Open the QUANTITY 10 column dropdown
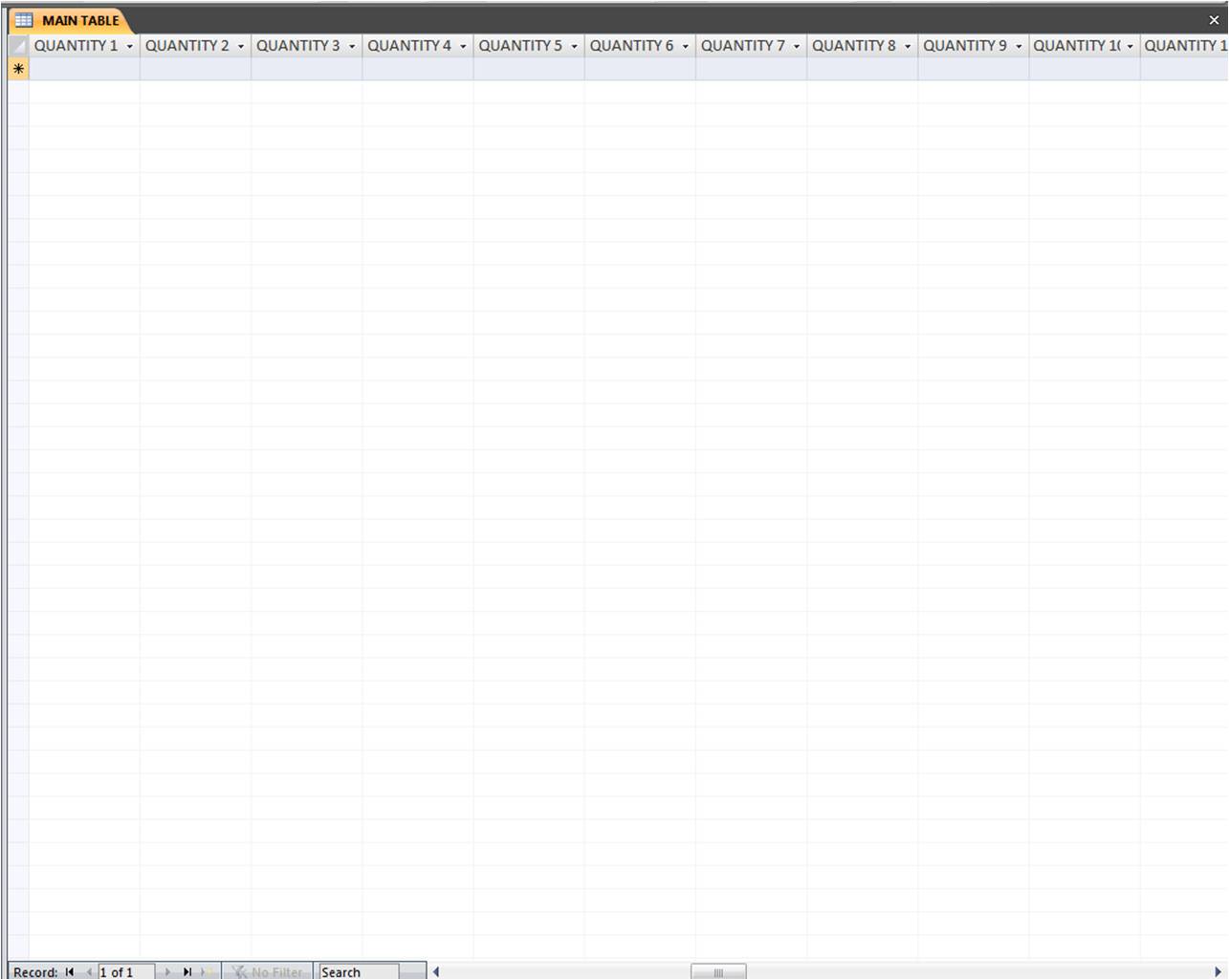This screenshot has width=1229, height=980. (1130, 46)
